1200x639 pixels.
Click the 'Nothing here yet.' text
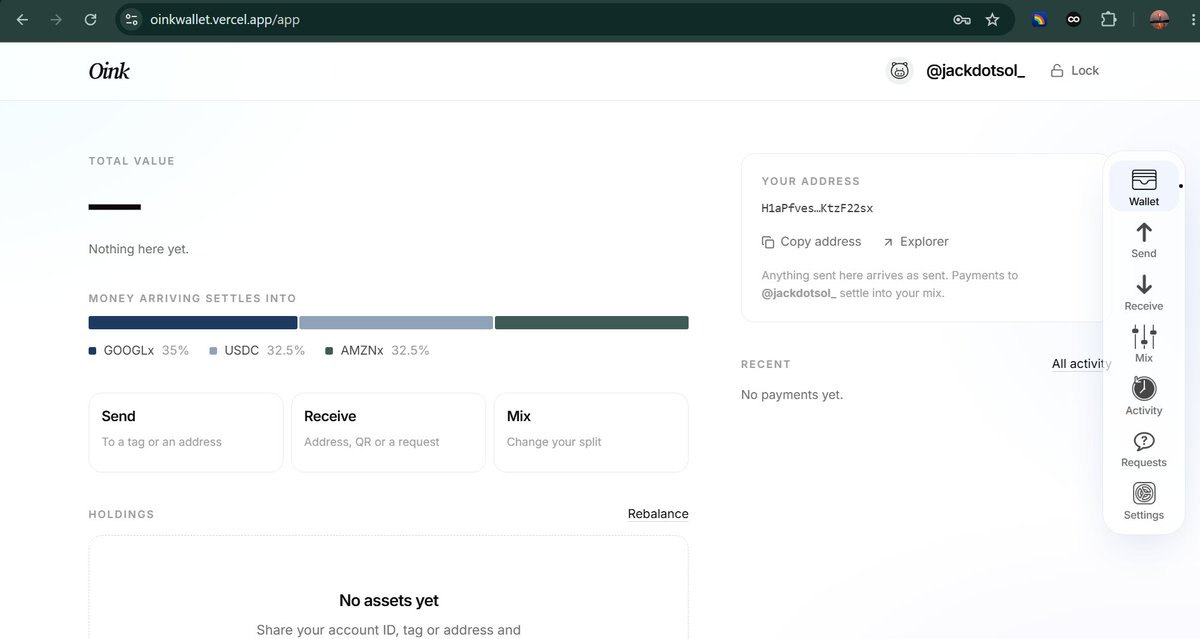click(x=138, y=249)
